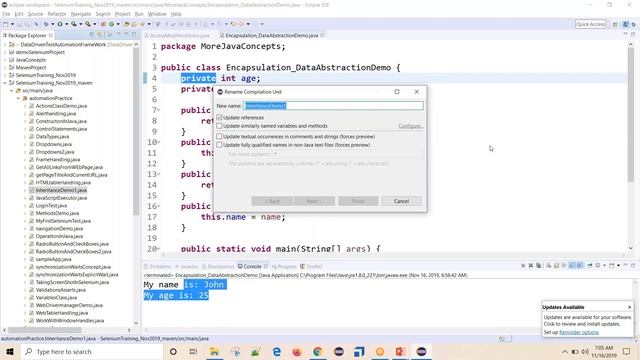Screen dimensions: 640x360
Task: Open the Java perspective icon near Quick Access
Action: point(626,24)
